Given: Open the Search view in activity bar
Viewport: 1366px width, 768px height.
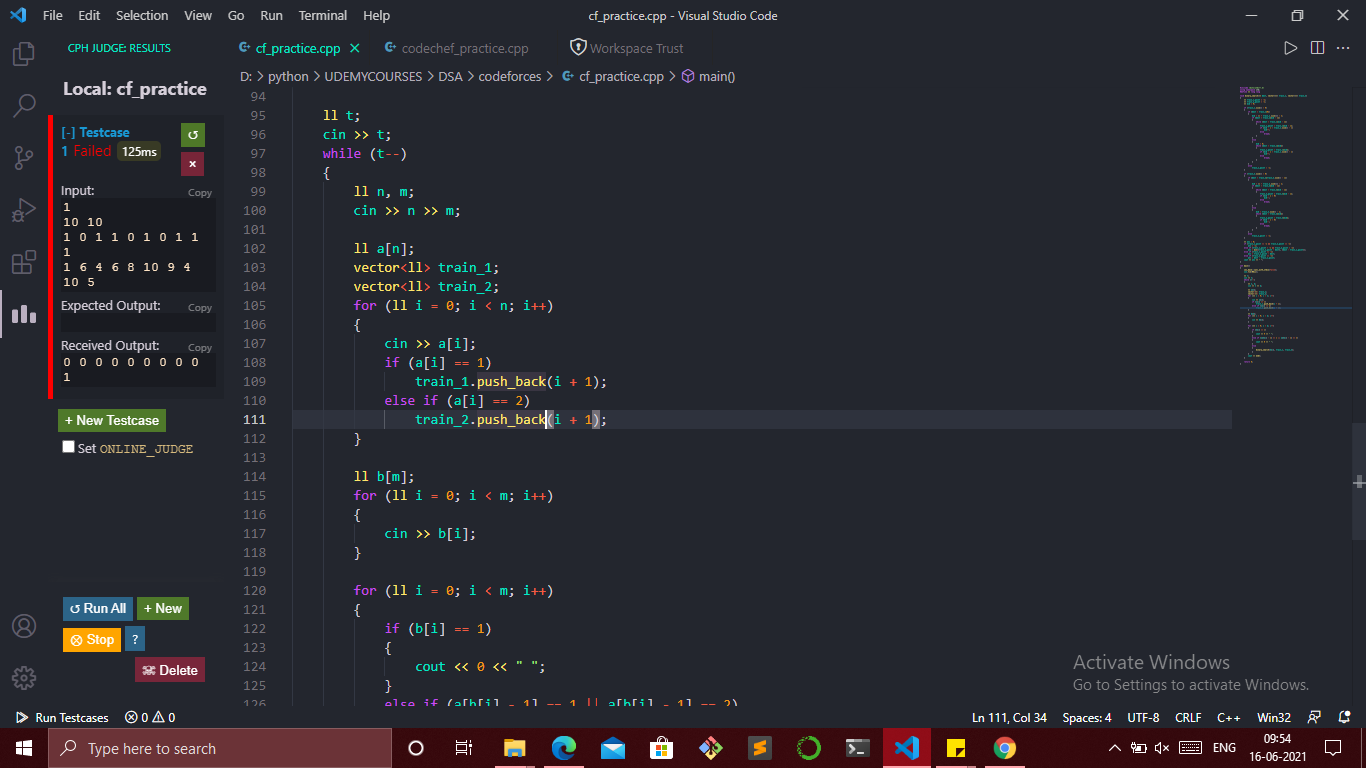Looking at the screenshot, I should tap(24, 105).
